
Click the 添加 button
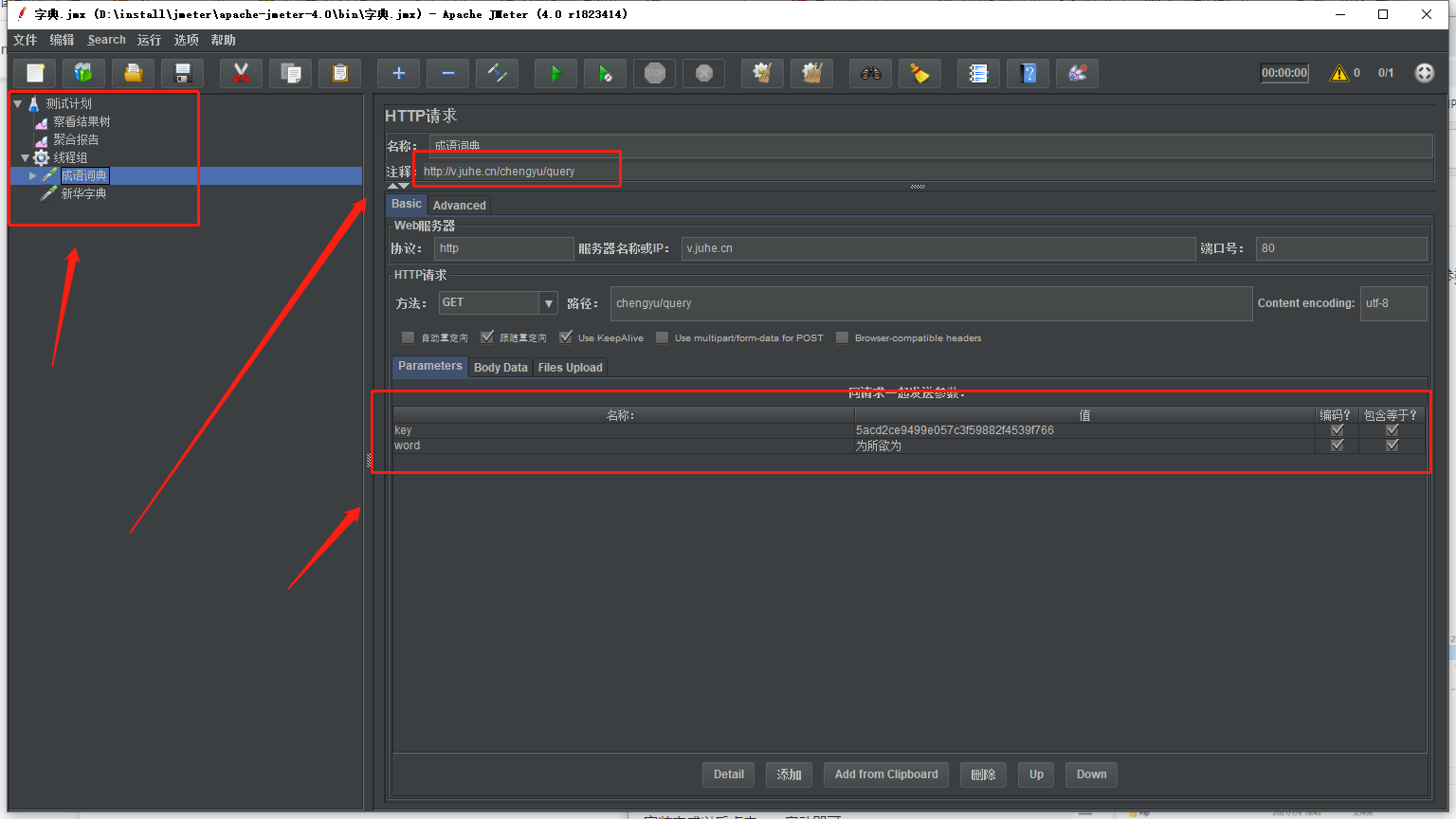789,774
